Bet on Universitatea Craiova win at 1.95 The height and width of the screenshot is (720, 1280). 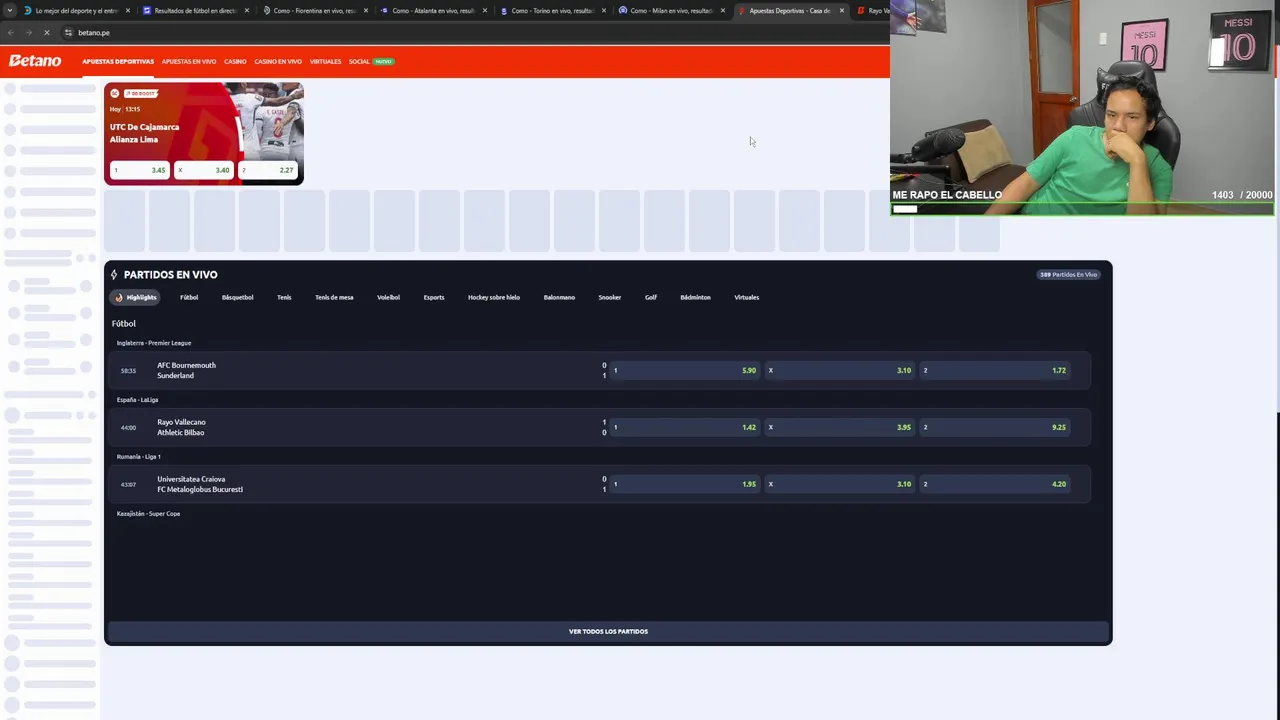(685, 484)
